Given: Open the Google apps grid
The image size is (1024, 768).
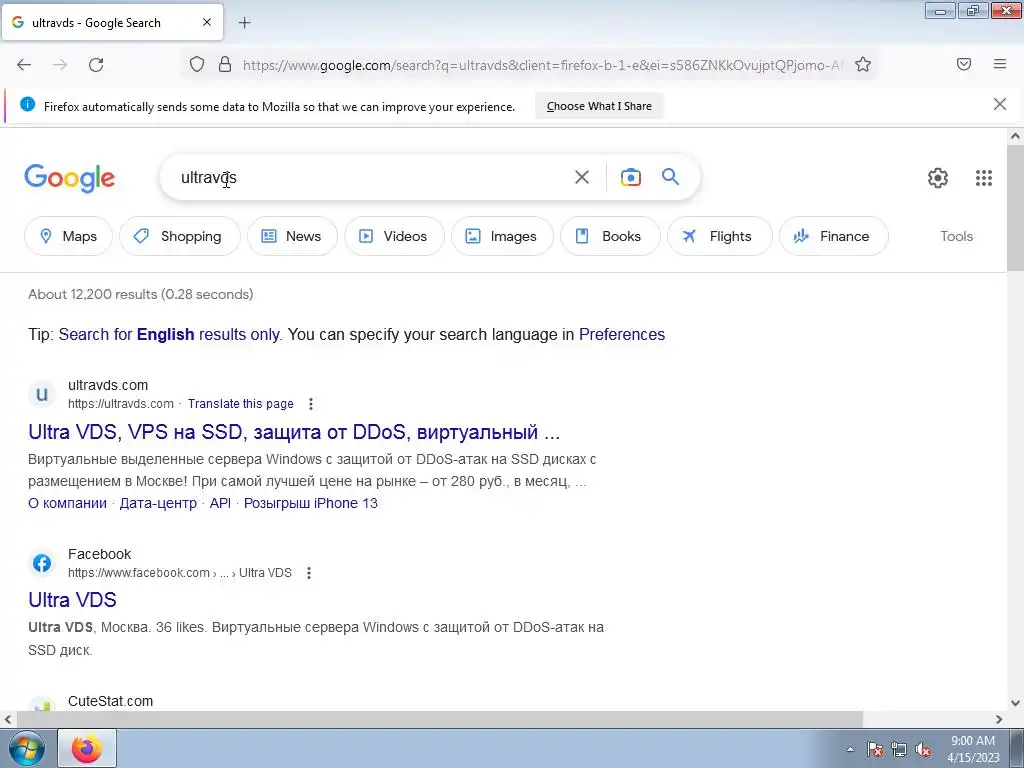Looking at the screenshot, I should 984,178.
